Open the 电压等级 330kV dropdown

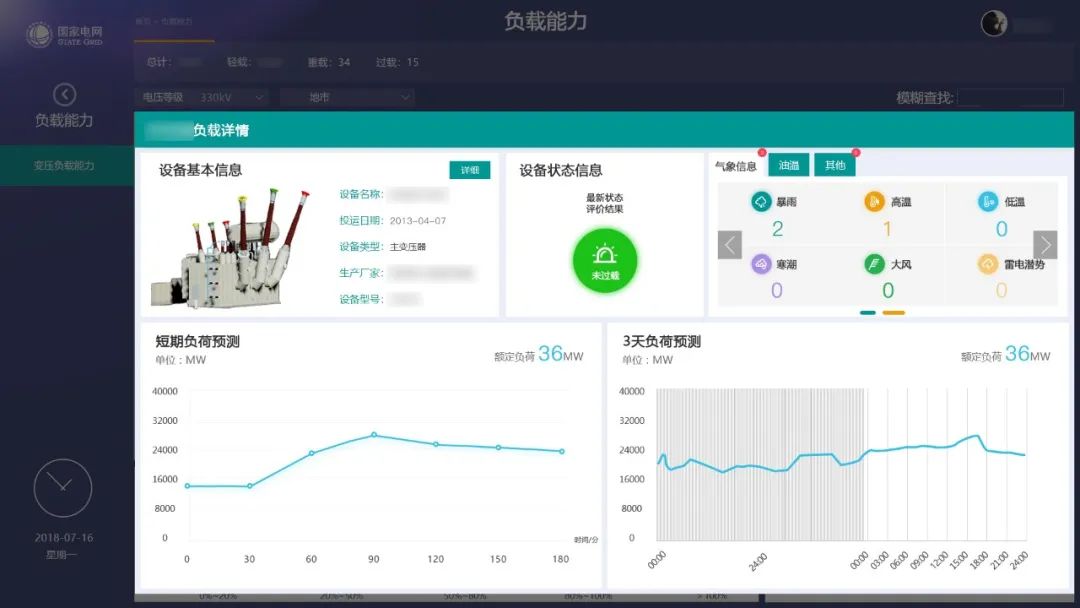coord(202,97)
